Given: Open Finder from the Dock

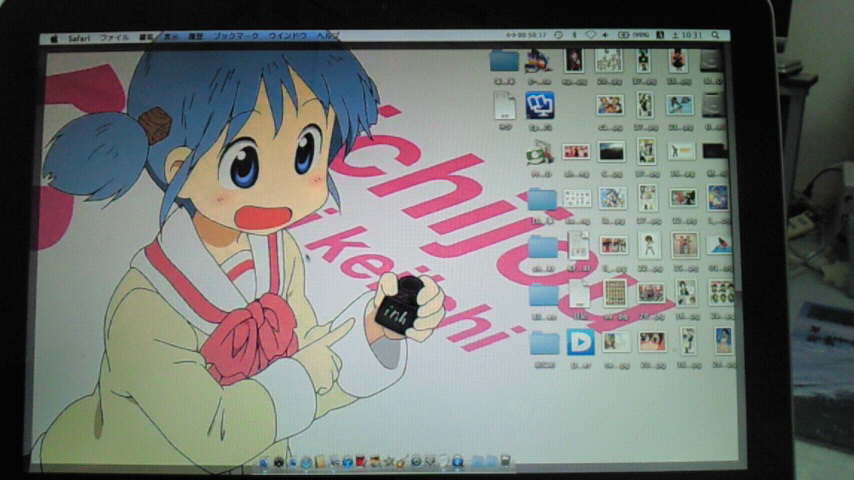Looking at the screenshot, I should 264,463.
